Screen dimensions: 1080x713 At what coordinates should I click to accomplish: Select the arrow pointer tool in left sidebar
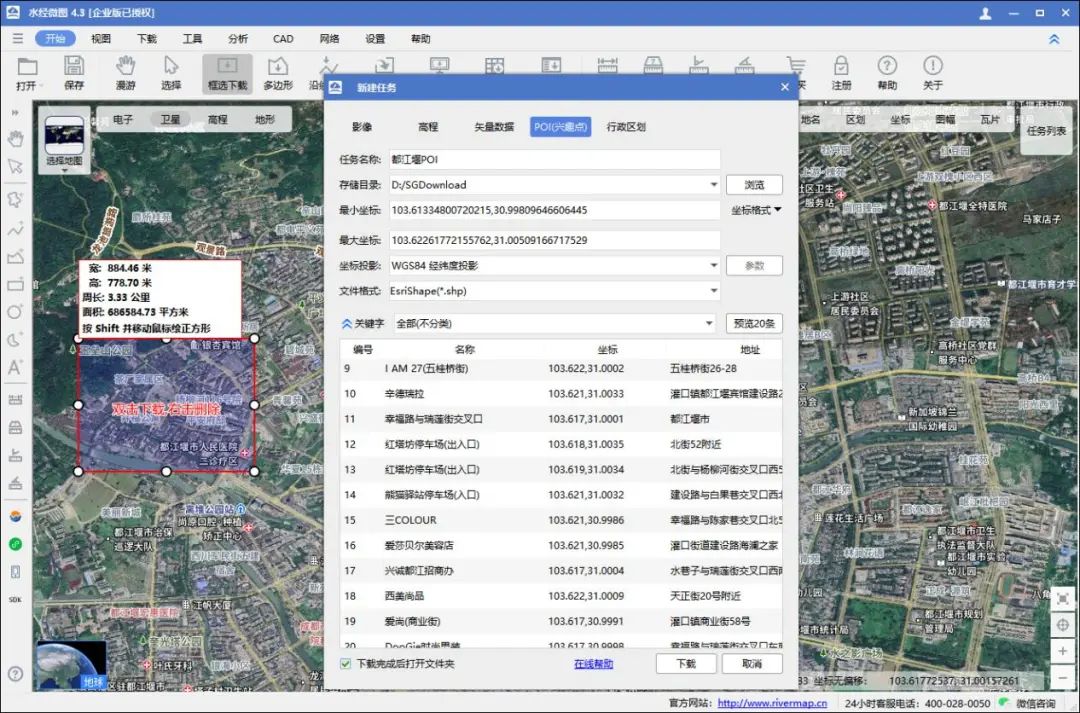click(x=15, y=167)
